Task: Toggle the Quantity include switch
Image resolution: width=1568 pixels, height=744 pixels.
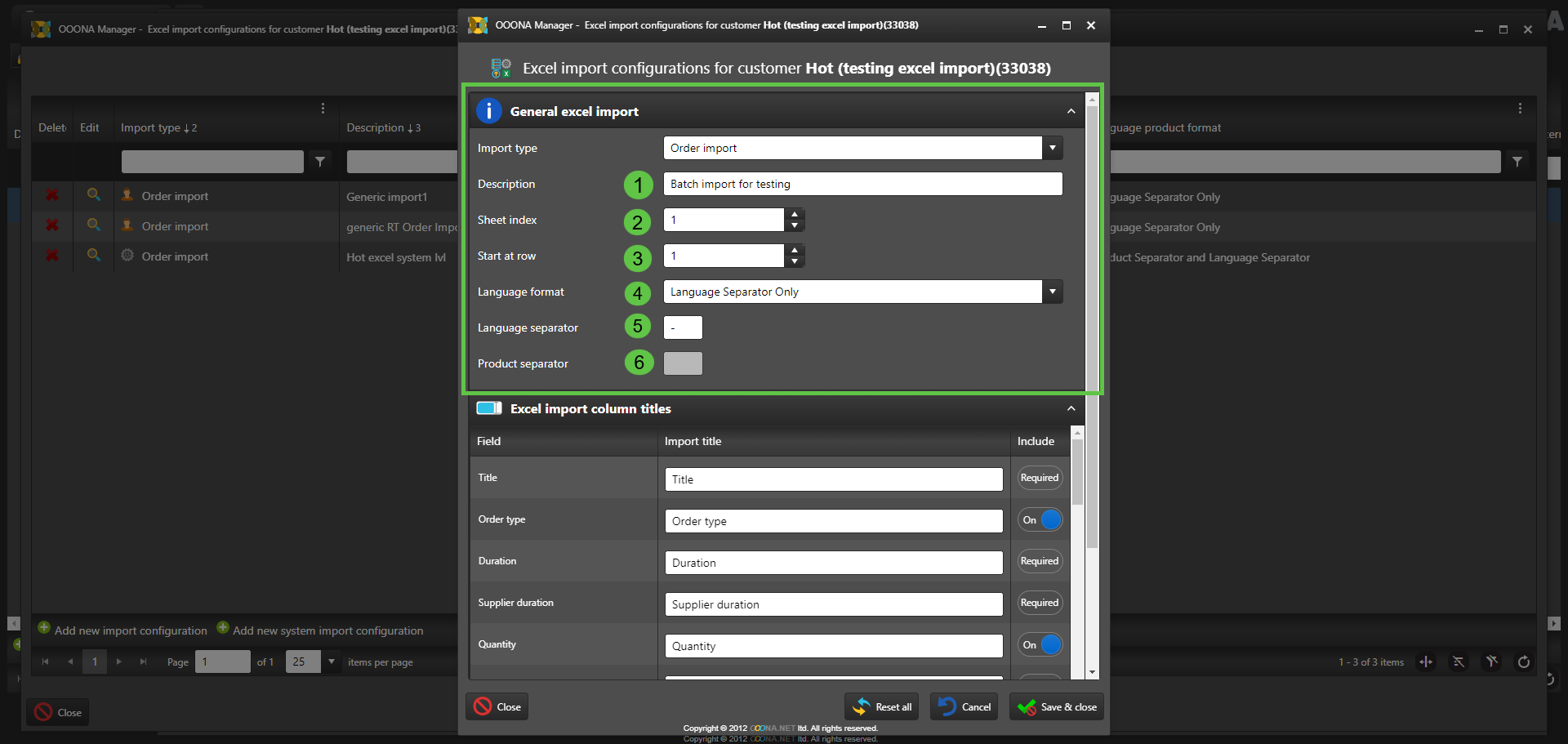Action: click(x=1040, y=645)
